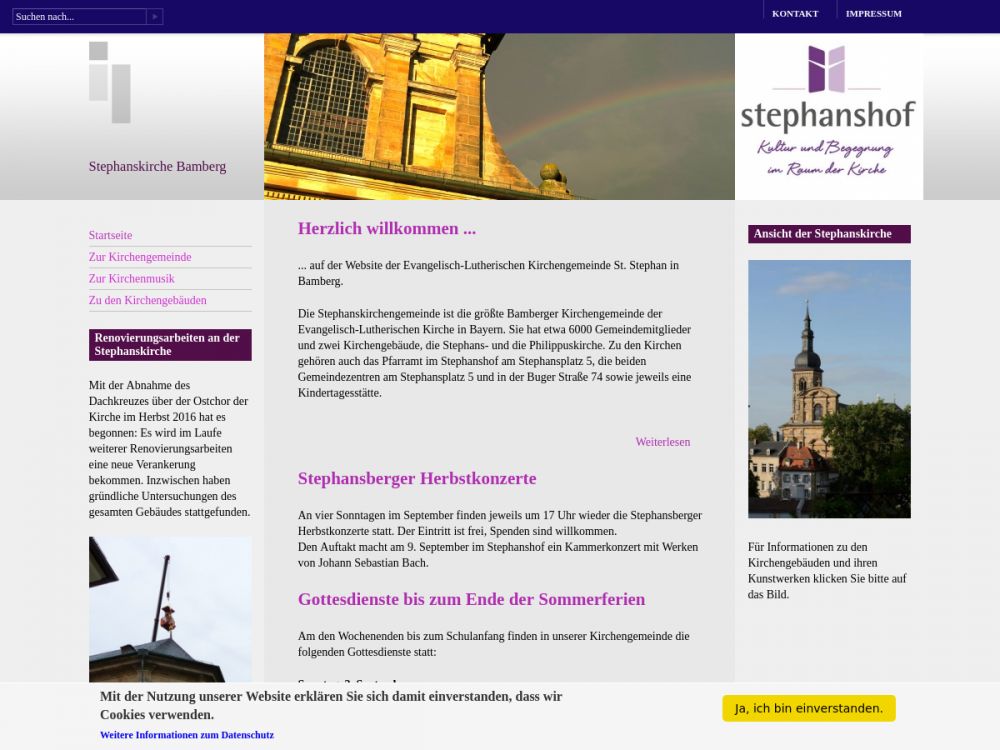Click 'Stephansberger Herbstkonzerte' heading
Screen dimensions: 1000x750
tap(417, 479)
